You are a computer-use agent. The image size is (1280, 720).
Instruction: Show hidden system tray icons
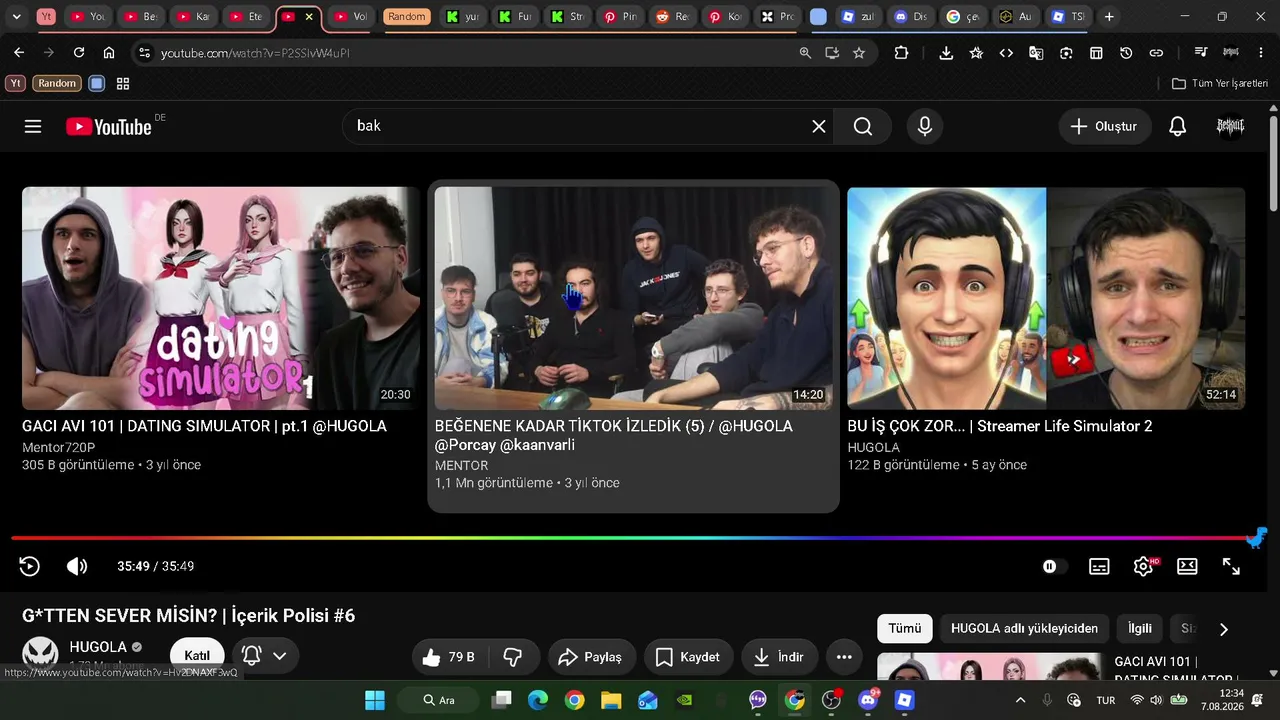(1020, 700)
